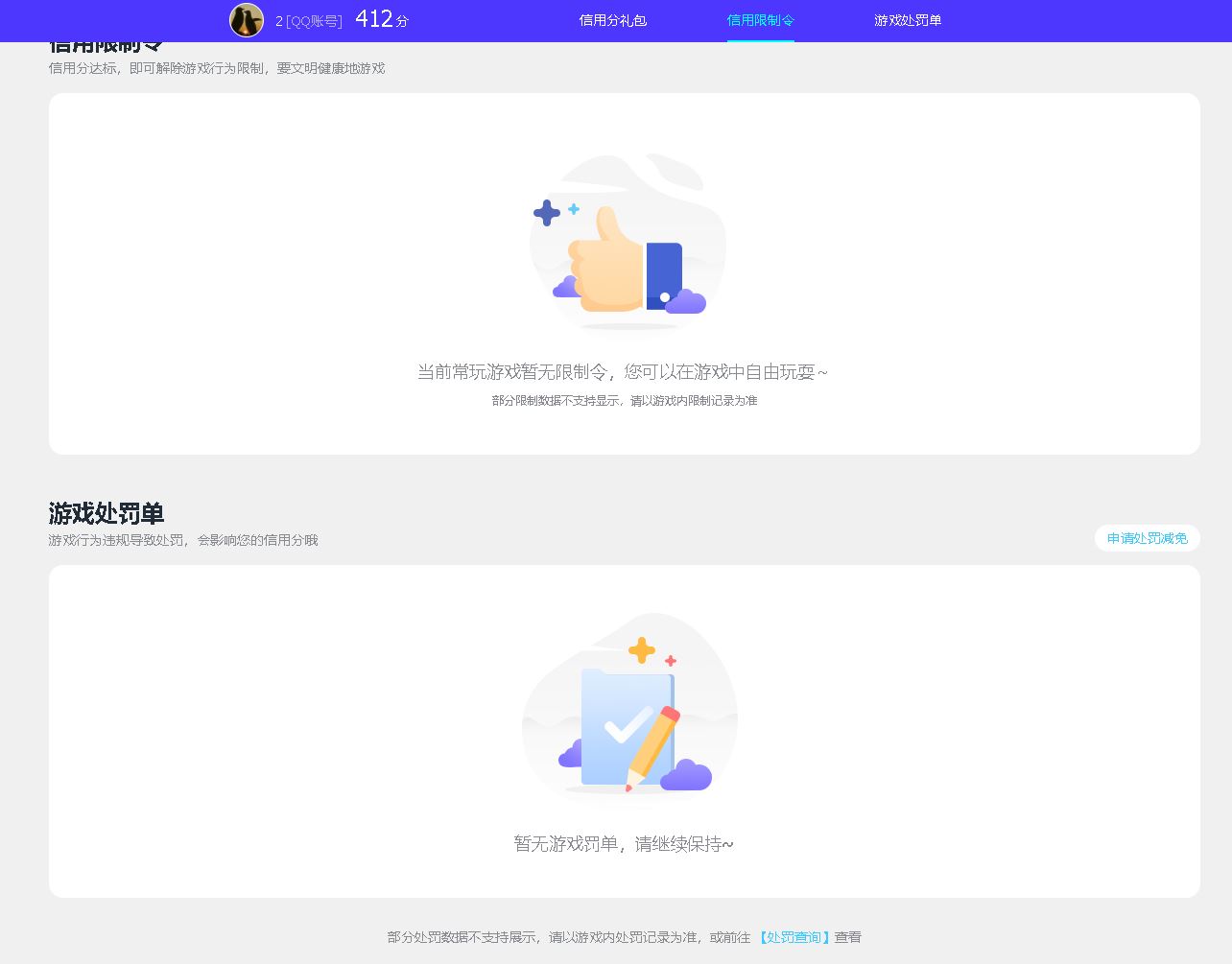Select the 信用限制令 navigation tab

click(x=760, y=20)
